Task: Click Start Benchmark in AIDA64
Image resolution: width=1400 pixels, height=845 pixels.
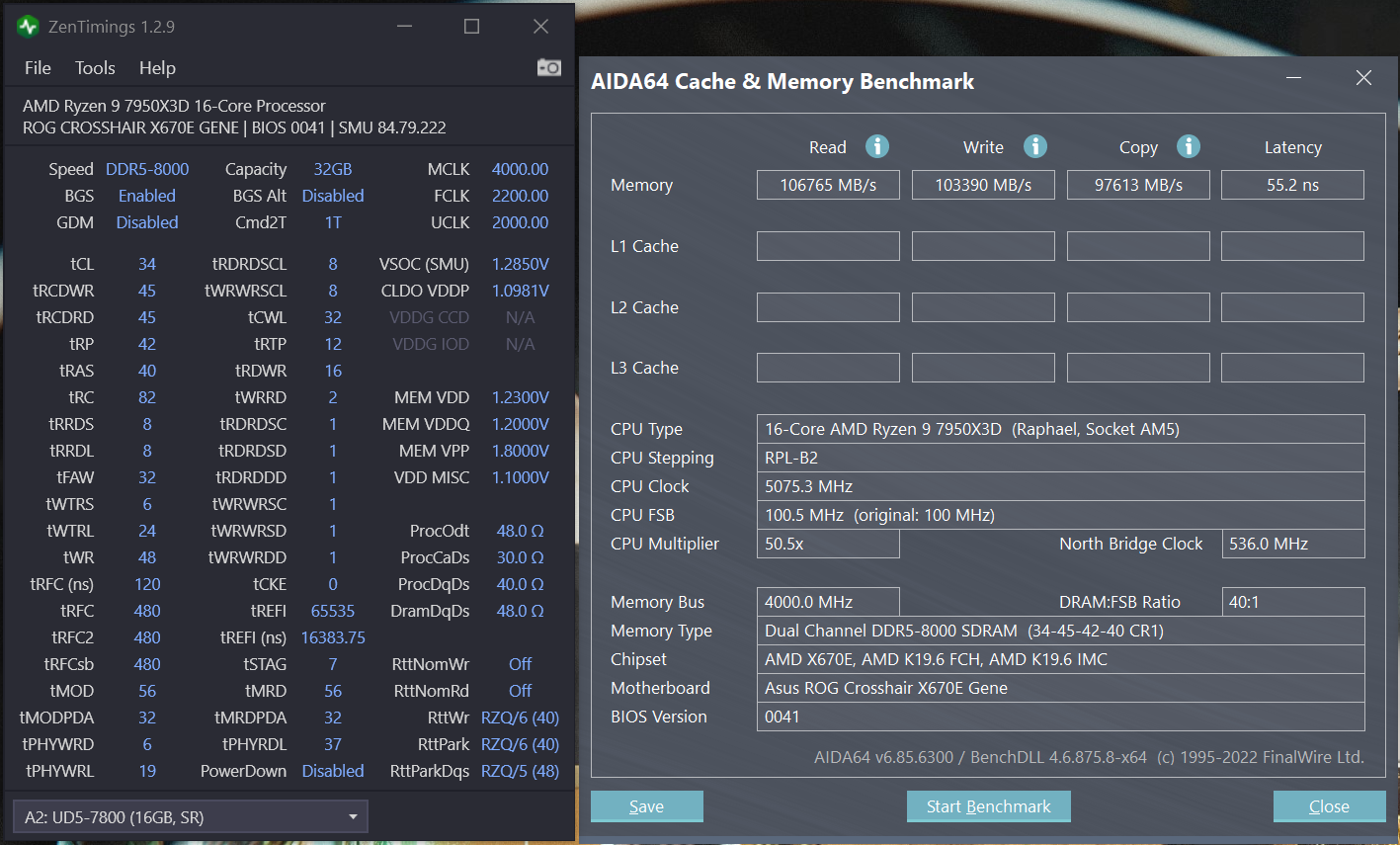Action: point(989,806)
